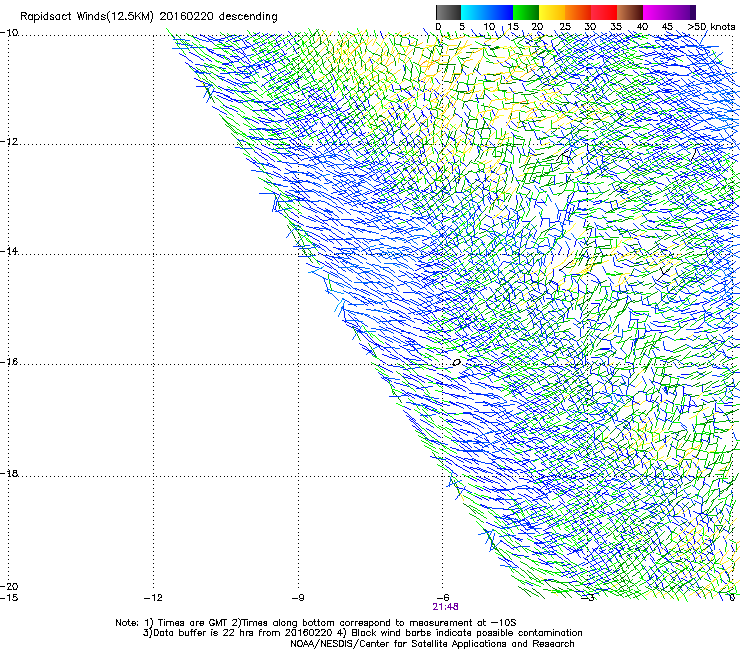The height and width of the screenshot is (650, 740).
Task: Click the -12 latitude axis label
Action: [x=9, y=142]
